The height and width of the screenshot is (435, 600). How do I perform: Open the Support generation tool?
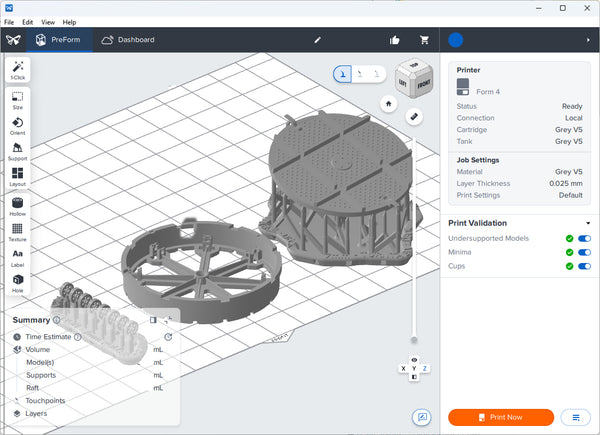click(x=18, y=150)
